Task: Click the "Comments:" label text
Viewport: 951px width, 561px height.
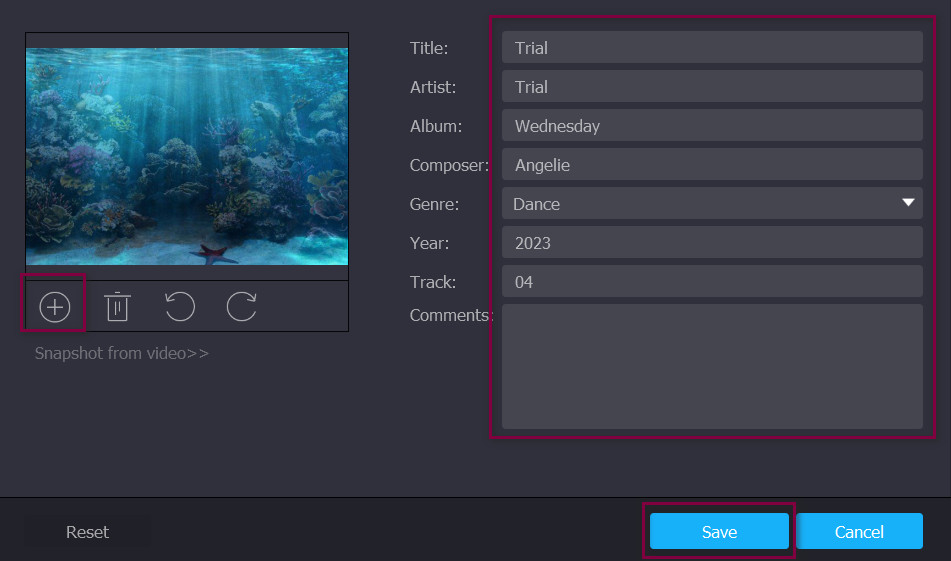Action: point(450,315)
